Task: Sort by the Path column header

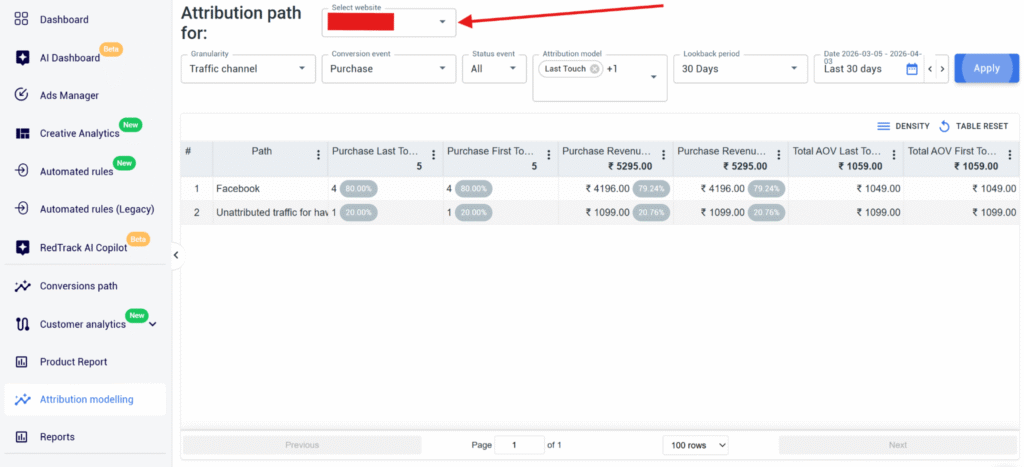Action: 262,151
